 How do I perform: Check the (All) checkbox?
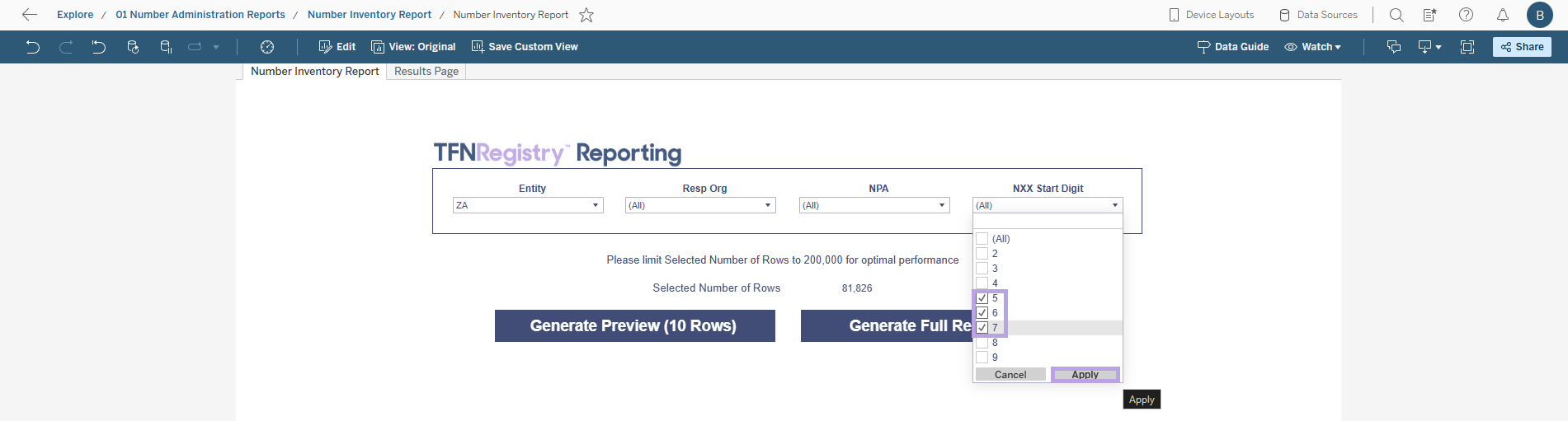pos(982,239)
